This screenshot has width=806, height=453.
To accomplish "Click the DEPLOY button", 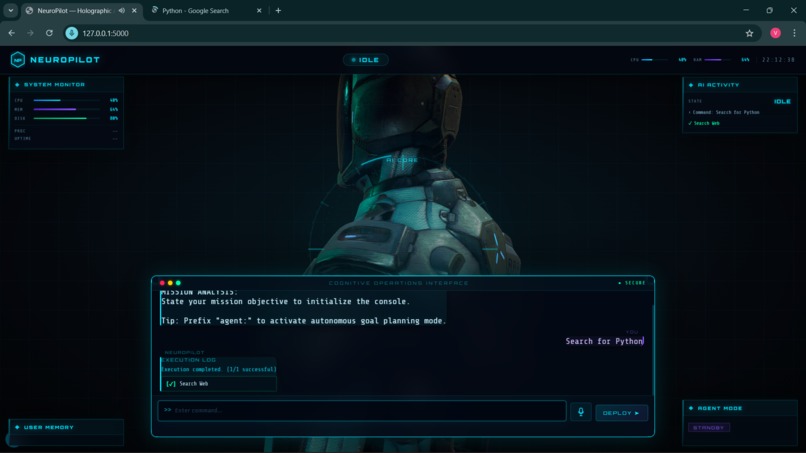I will click(621, 413).
